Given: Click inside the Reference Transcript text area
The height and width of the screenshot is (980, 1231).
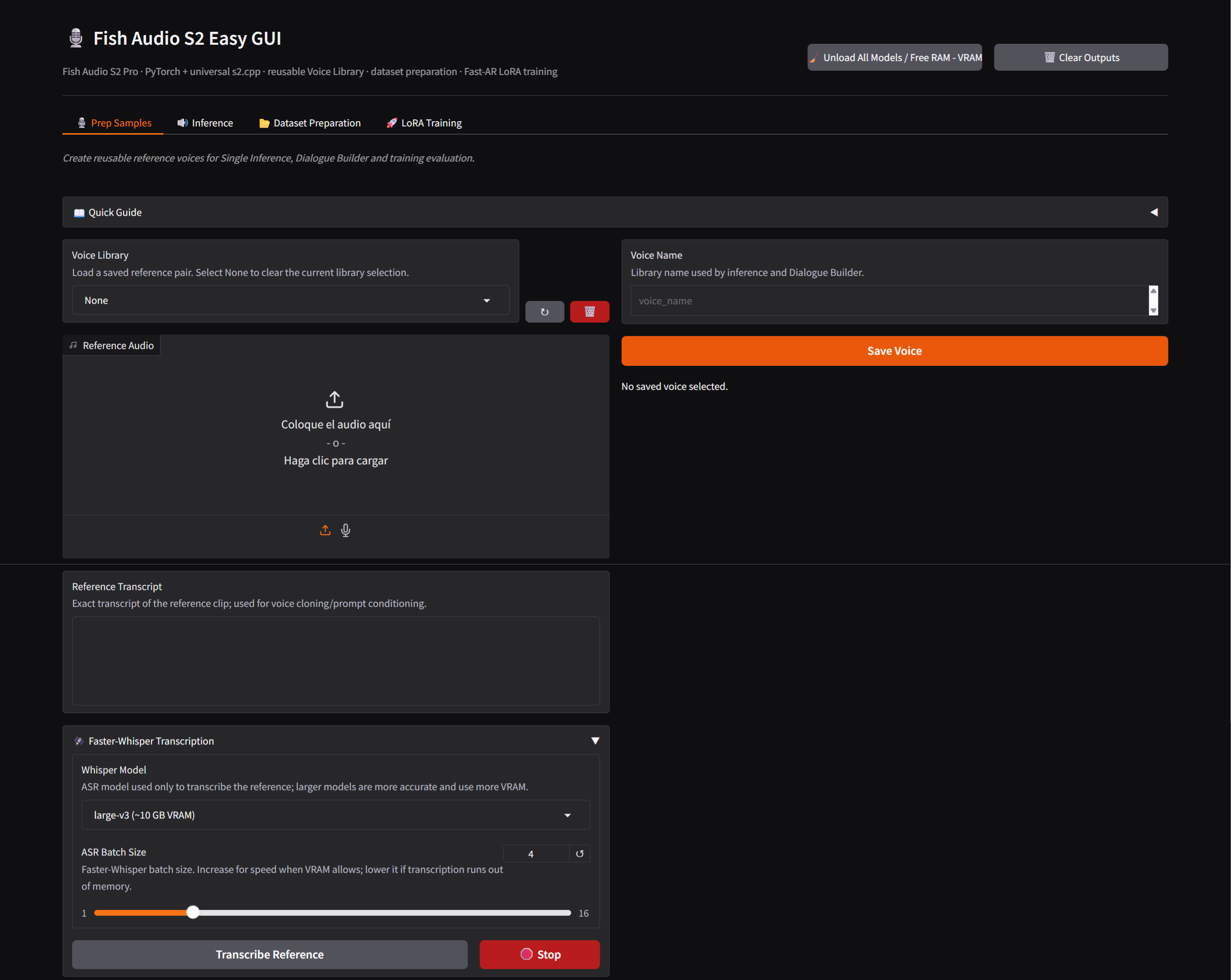Looking at the screenshot, I should 336,661.
